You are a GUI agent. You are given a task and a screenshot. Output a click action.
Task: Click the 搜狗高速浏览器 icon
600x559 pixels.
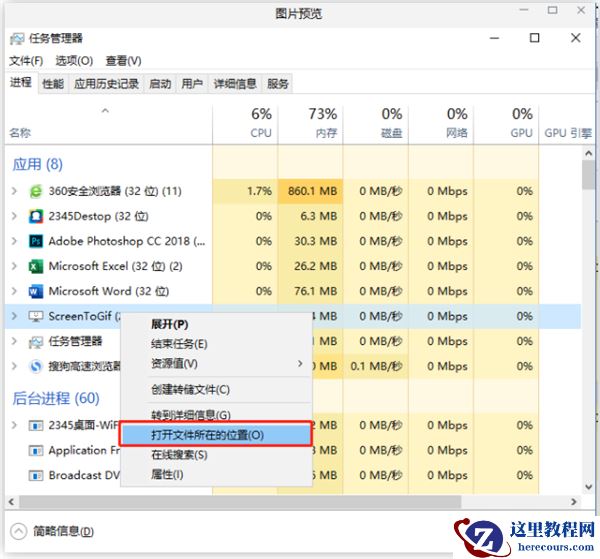(x=36, y=367)
